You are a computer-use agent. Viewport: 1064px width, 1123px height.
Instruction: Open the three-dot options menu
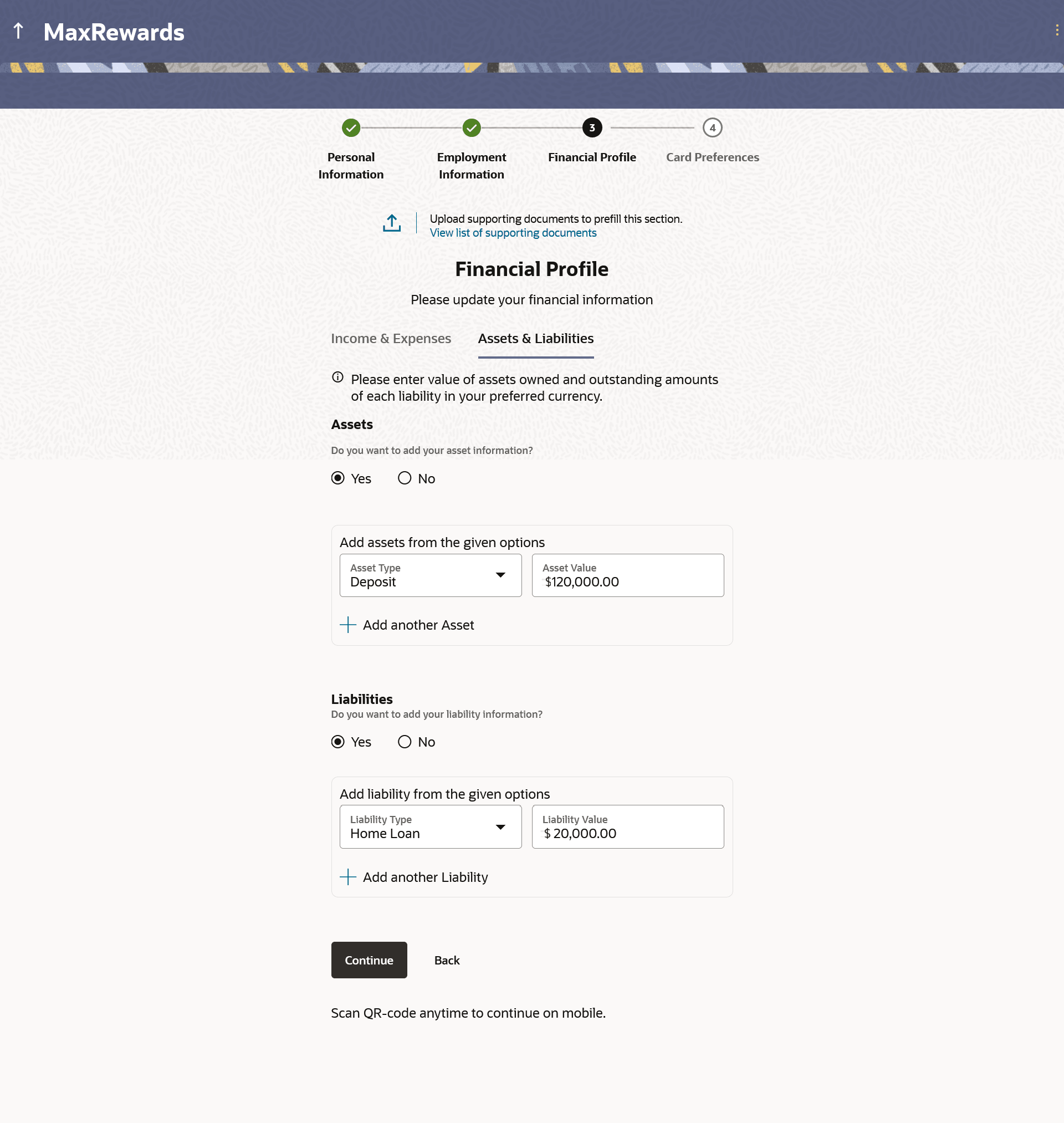pos(1056,30)
